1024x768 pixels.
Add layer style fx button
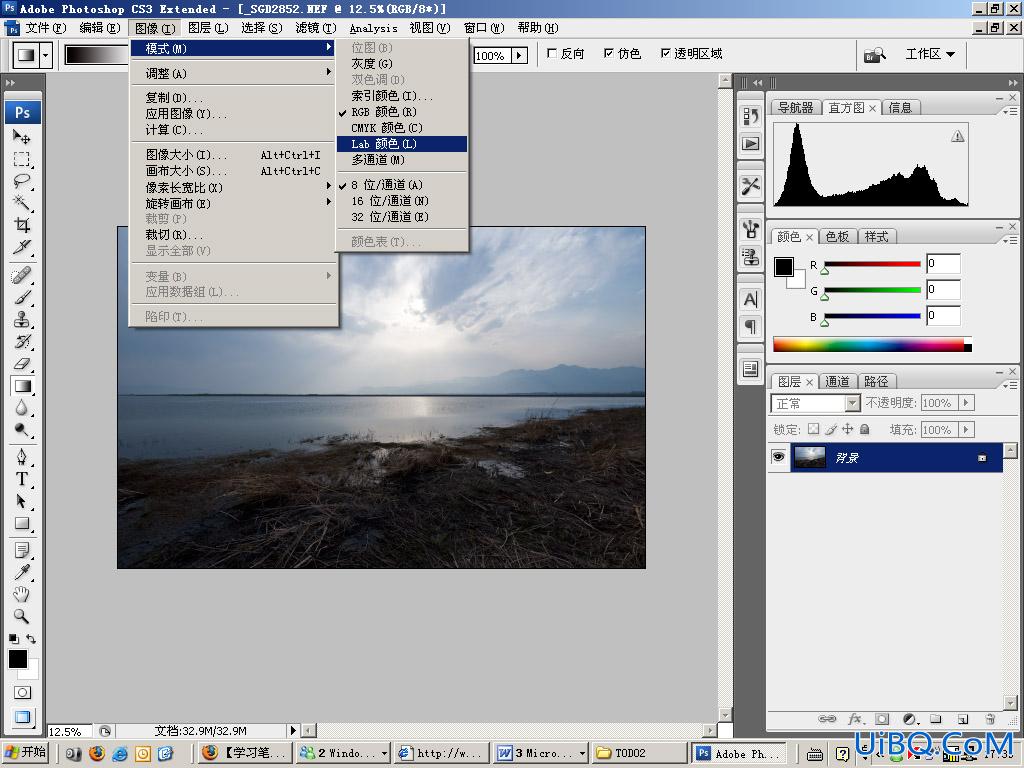pyautogui.click(x=855, y=719)
